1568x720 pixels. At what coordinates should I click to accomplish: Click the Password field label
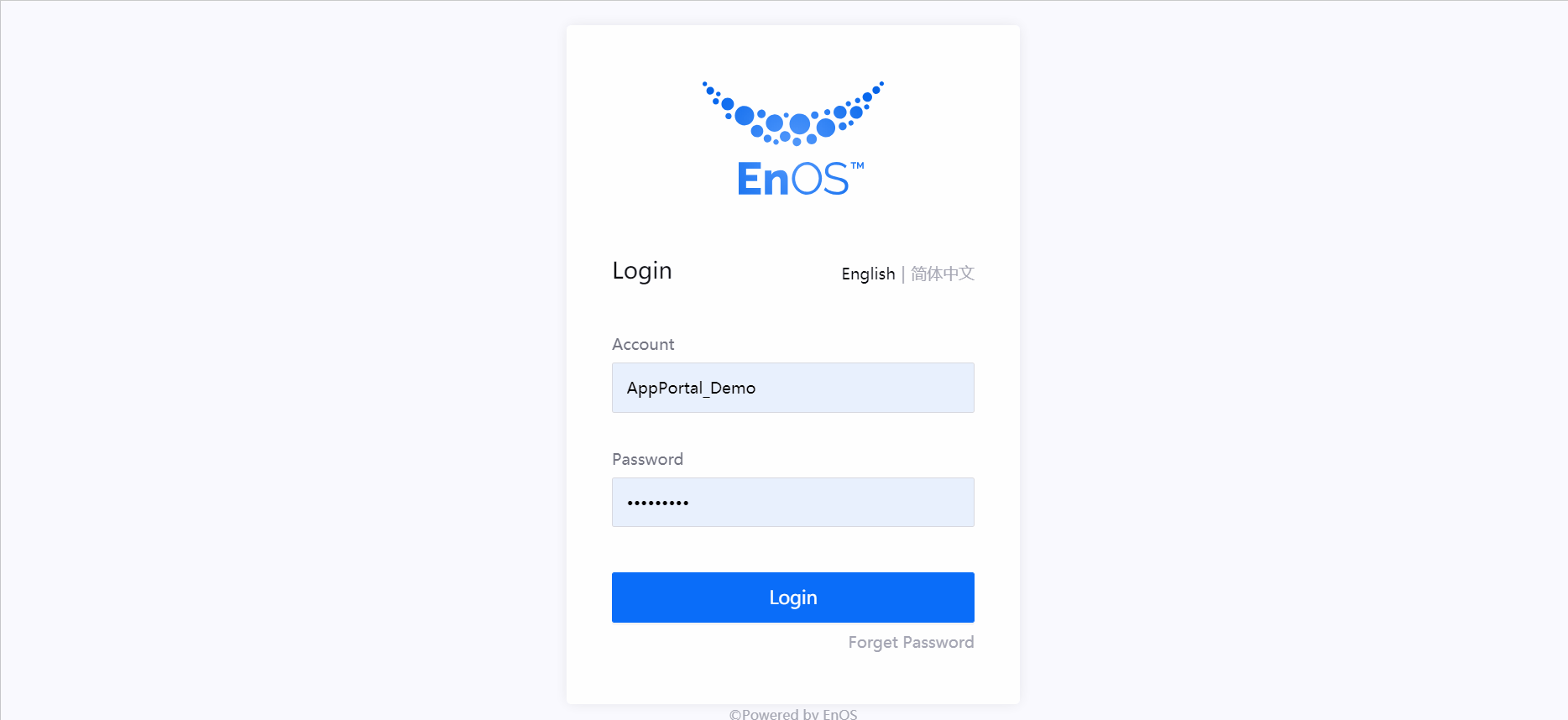(647, 459)
